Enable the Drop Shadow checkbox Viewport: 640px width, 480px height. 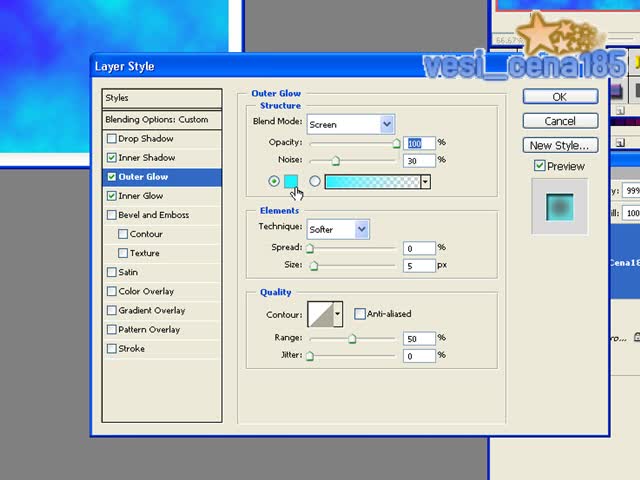[x=111, y=139]
